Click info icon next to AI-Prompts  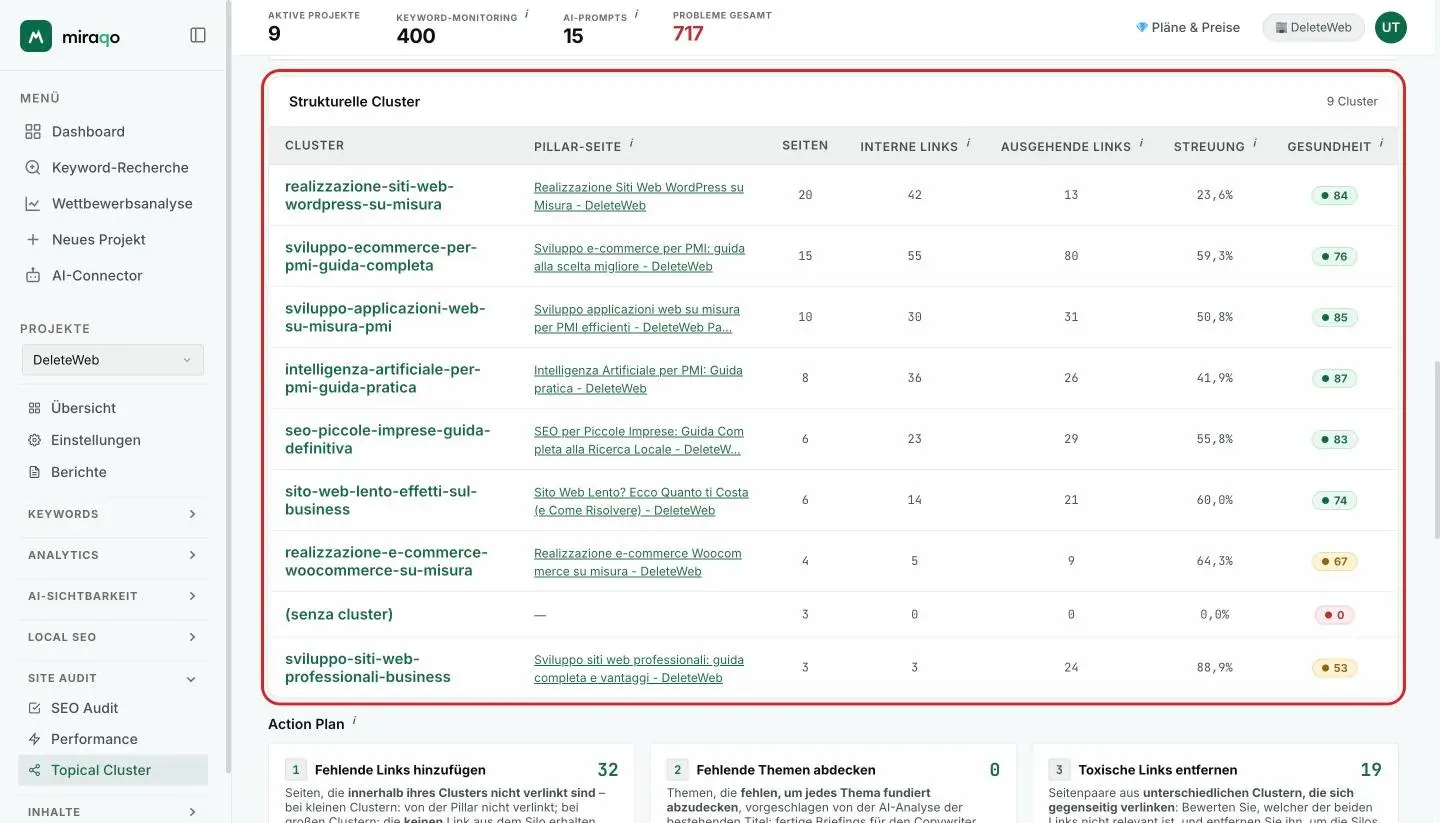point(637,14)
